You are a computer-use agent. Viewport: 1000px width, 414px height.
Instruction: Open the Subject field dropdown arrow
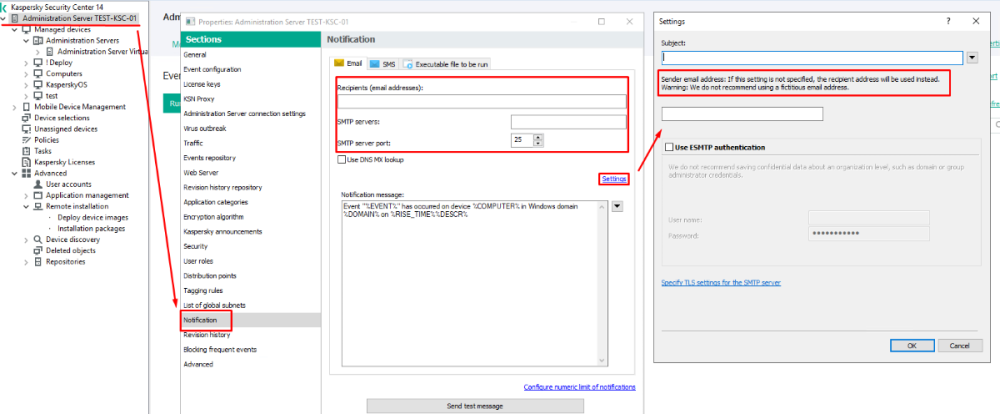972,57
